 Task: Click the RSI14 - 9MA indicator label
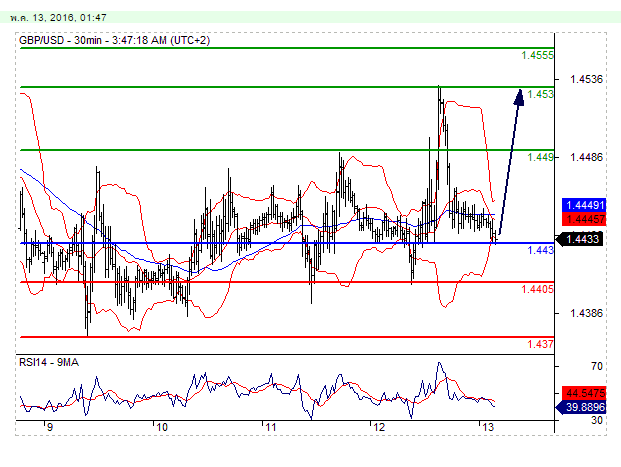[49, 362]
